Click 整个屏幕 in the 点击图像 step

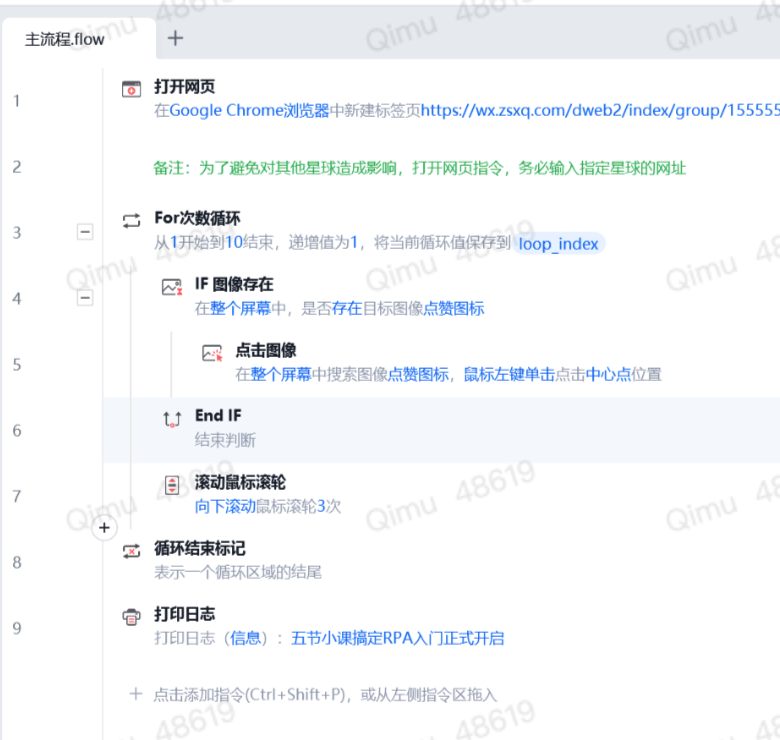[x=281, y=374]
